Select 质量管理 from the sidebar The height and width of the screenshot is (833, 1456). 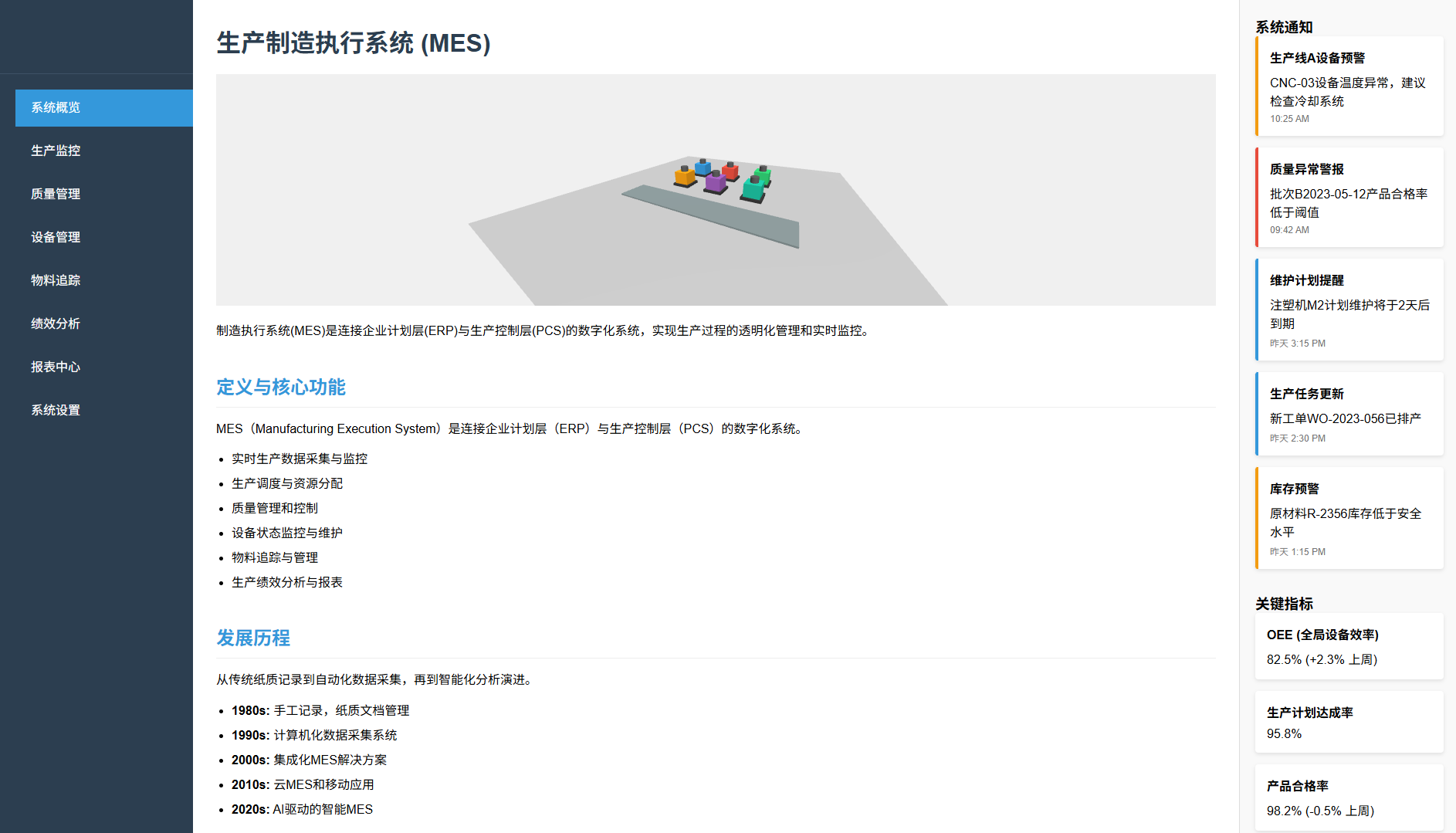pos(104,194)
